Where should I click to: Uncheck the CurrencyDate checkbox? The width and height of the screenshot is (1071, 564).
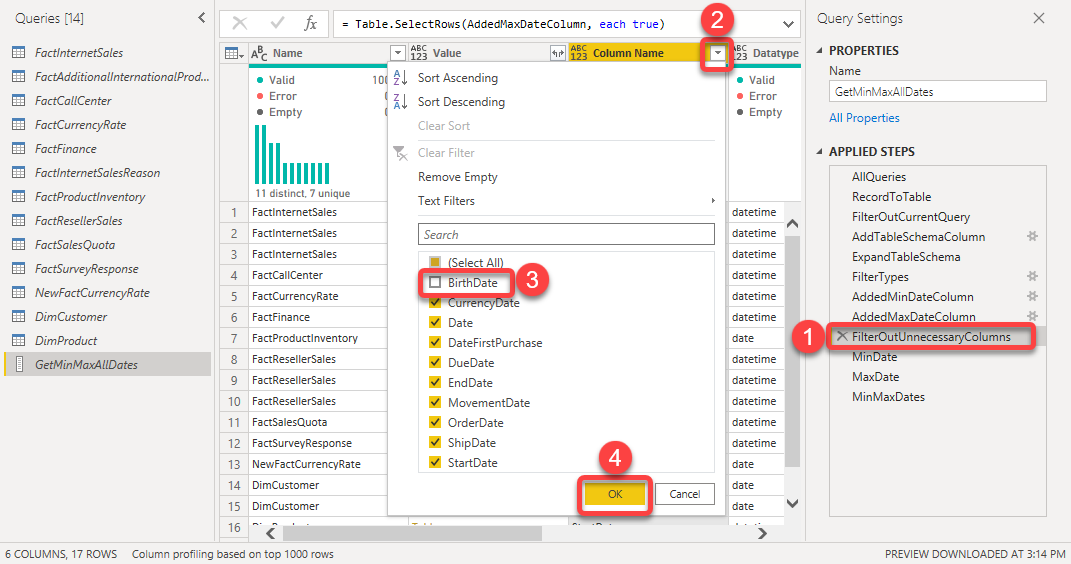tap(435, 302)
